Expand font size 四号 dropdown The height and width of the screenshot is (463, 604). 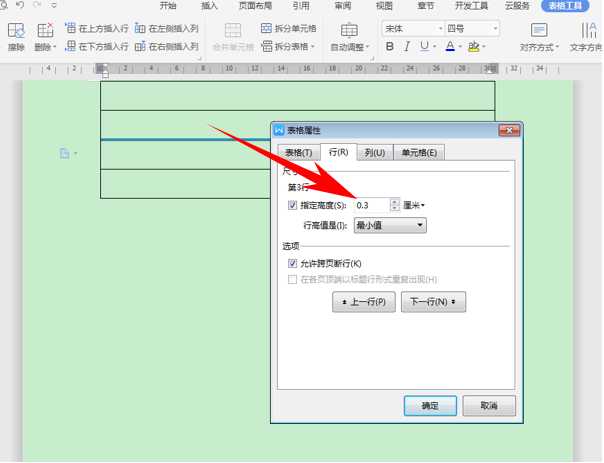495,29
